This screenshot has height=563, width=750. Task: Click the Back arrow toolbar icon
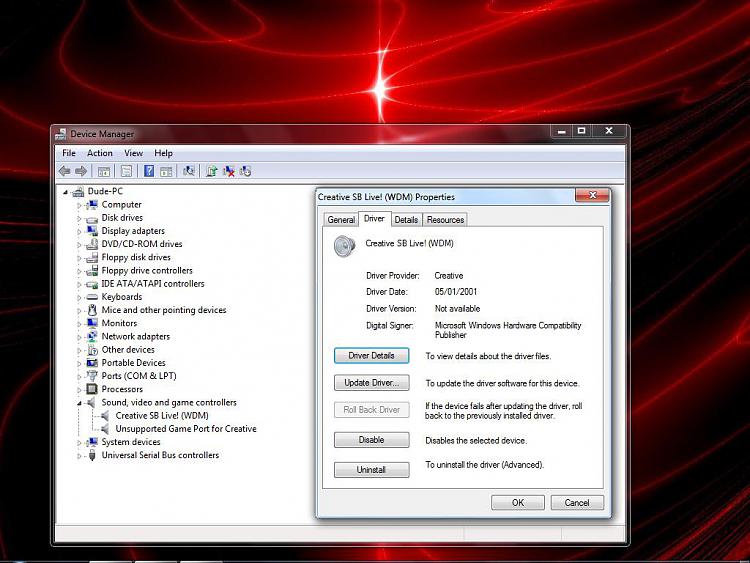65,171
